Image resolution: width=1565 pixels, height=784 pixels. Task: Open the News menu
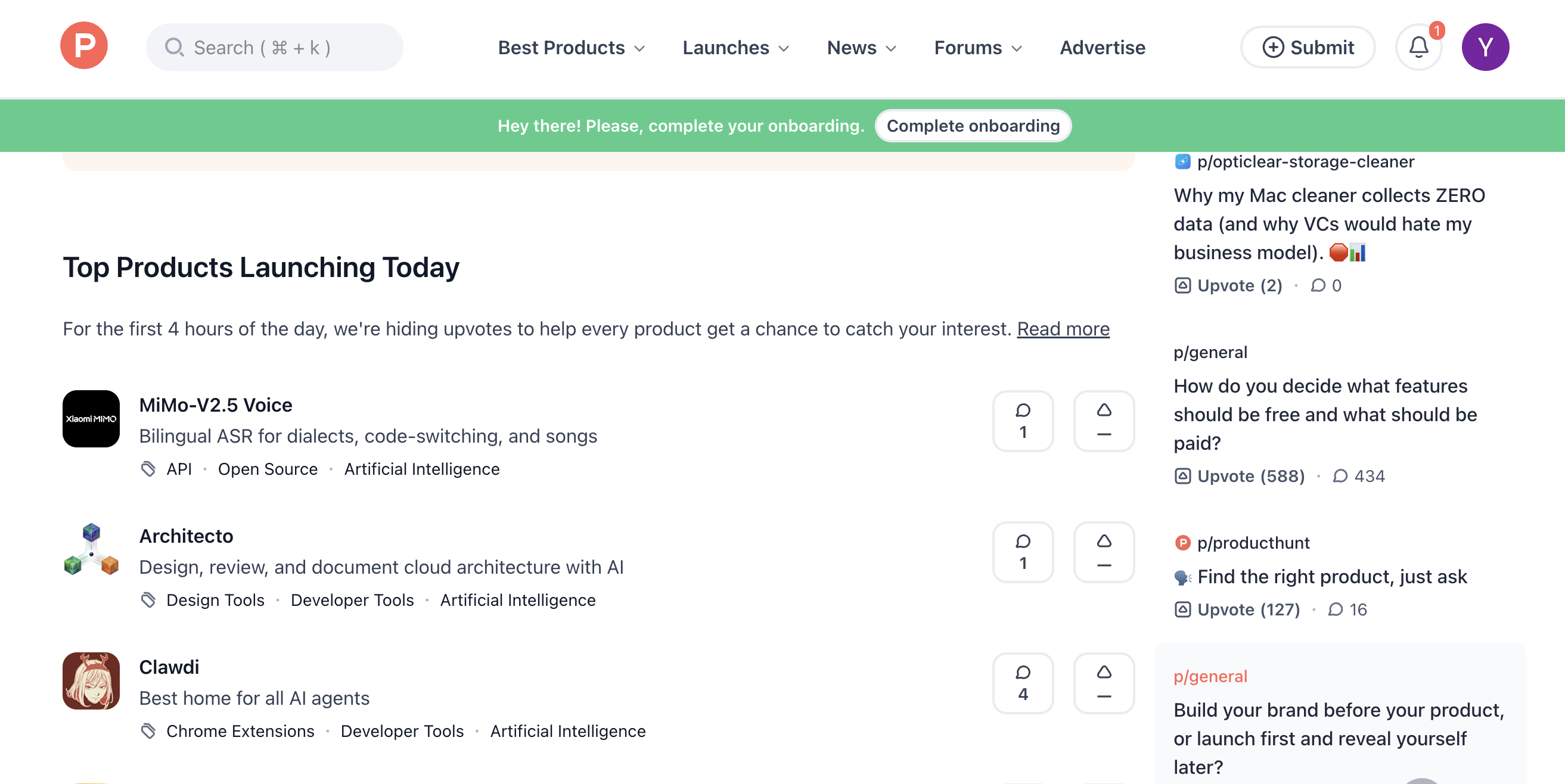click(x=861, y=48)
